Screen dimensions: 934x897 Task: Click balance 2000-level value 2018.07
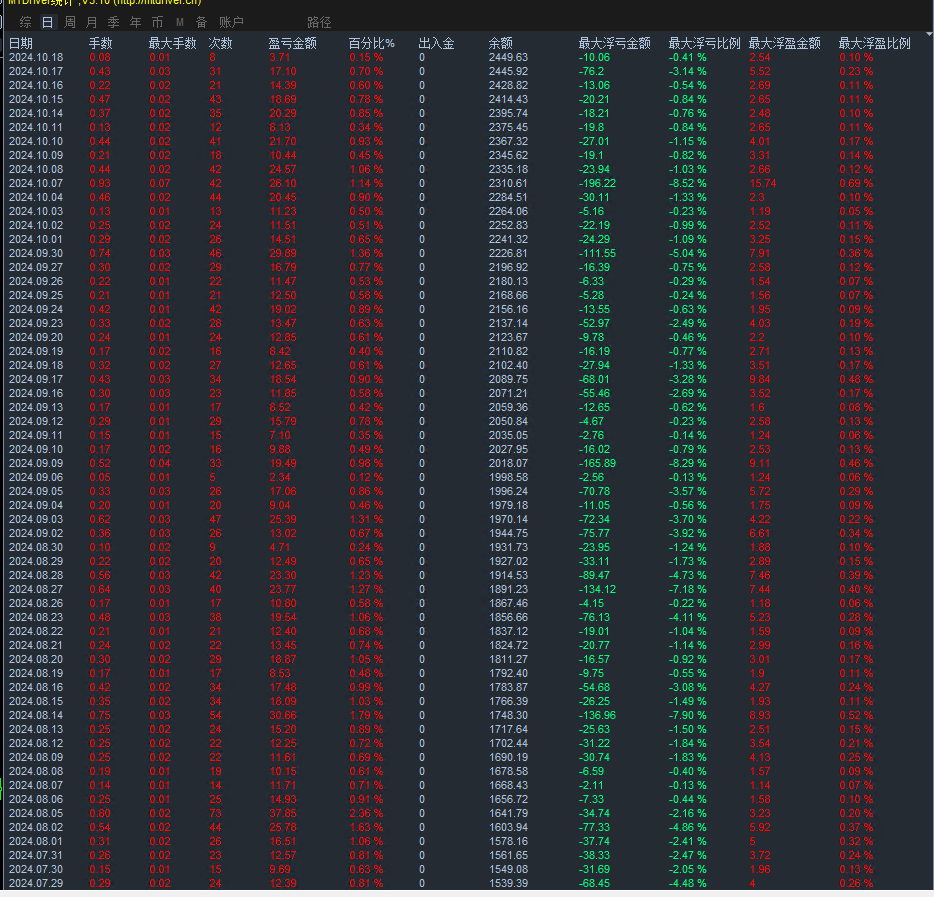(508, 463)
